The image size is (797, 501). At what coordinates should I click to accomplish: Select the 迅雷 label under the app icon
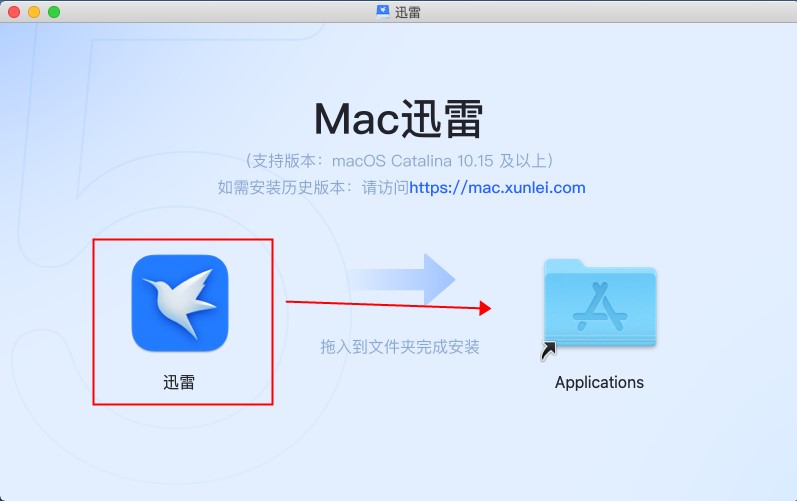(179, 382)
